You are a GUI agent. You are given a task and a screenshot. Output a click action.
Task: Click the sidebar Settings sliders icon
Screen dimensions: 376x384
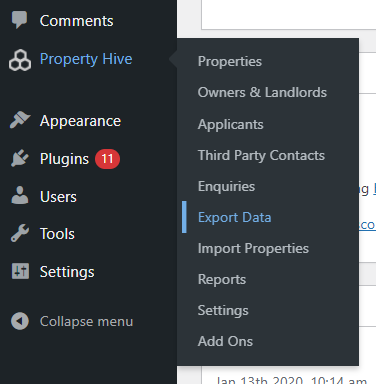tap(20, 271)
